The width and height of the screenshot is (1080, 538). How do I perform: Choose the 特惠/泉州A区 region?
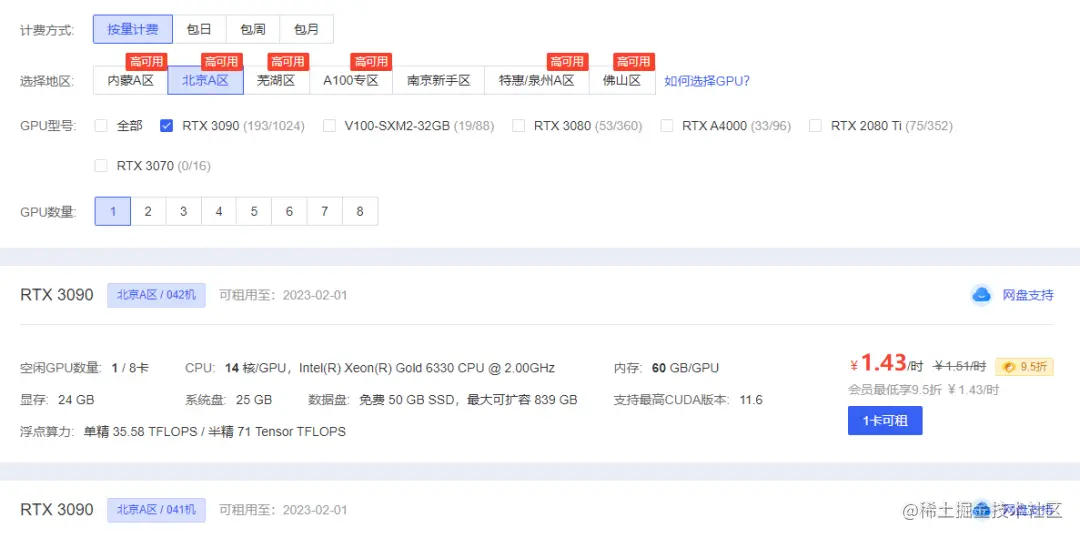[537, 81]
